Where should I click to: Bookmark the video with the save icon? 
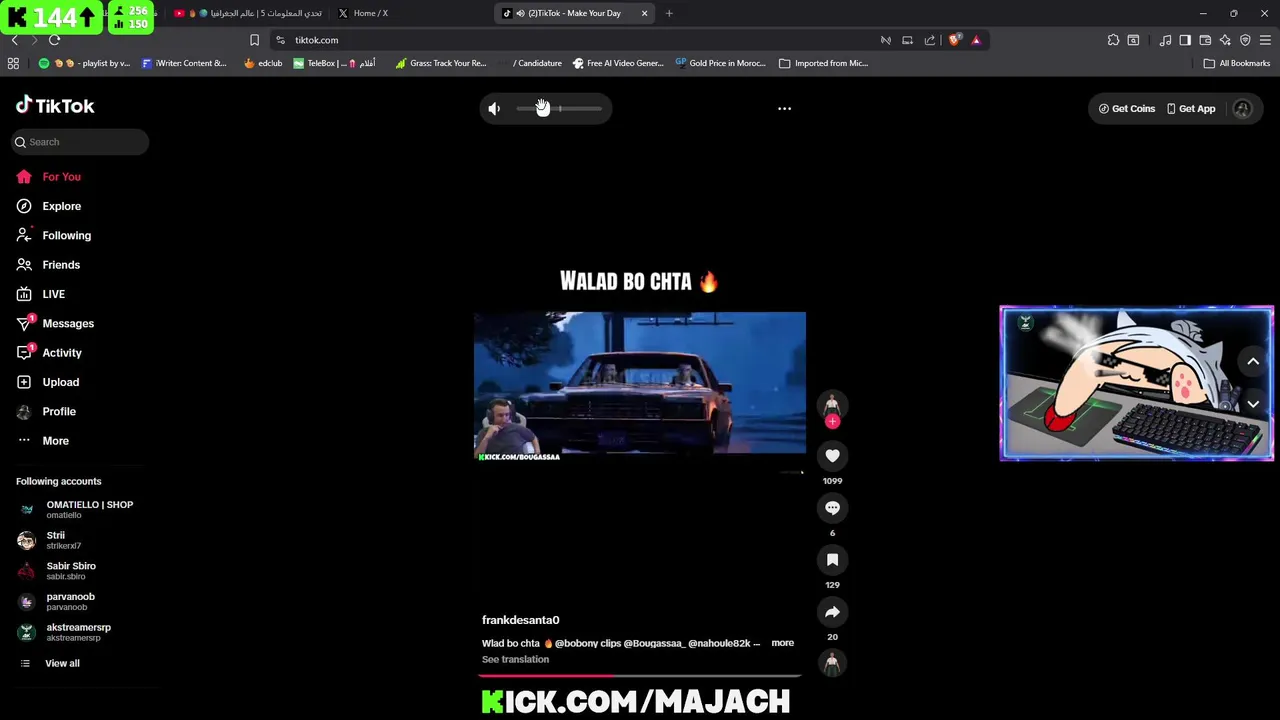point(832,560)
